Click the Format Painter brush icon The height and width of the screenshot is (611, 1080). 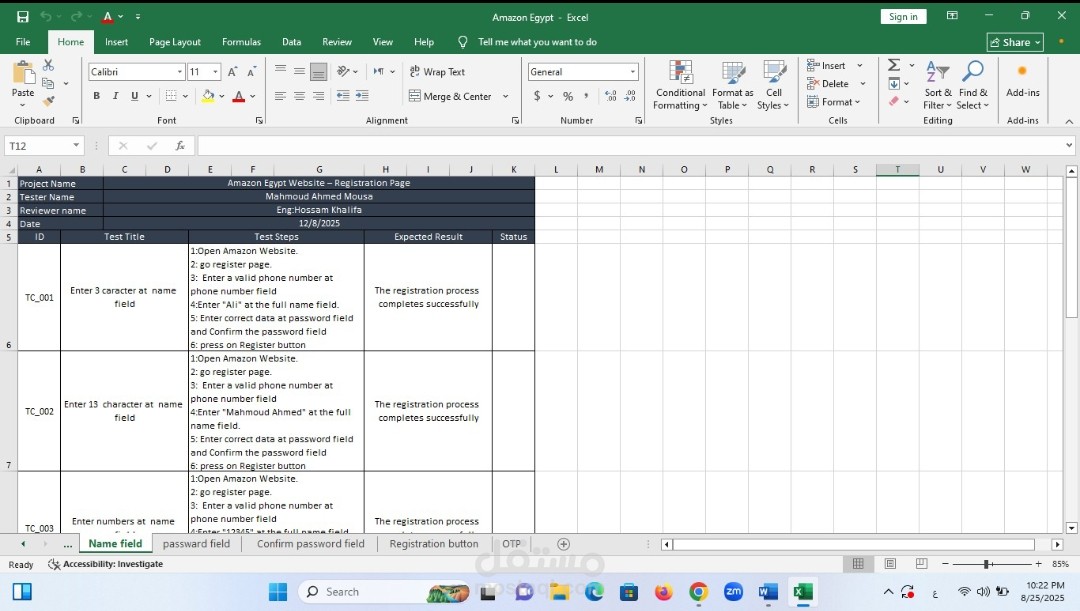click(48, 101)
